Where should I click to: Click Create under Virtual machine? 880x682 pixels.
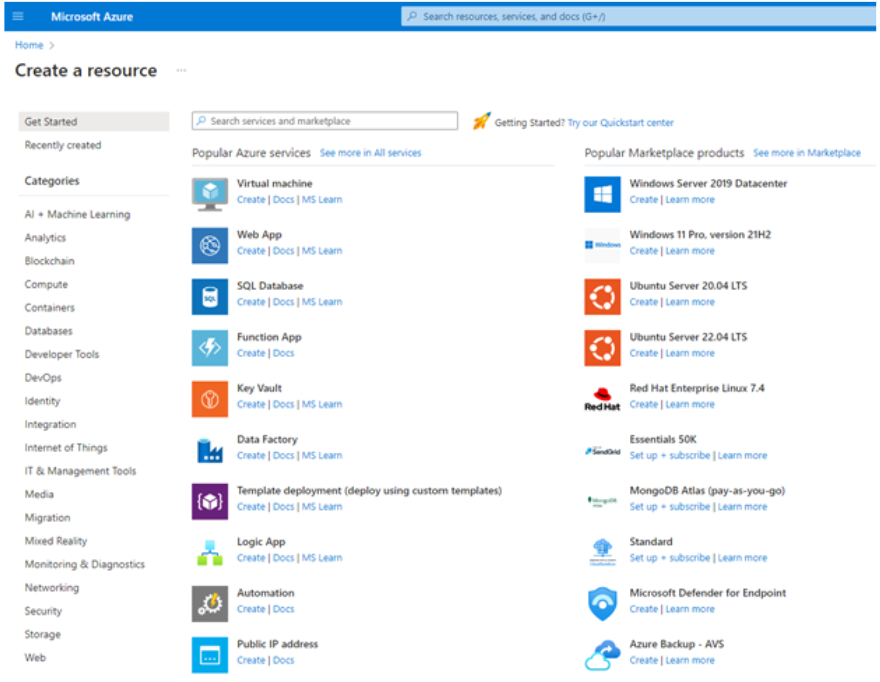pos(251,199)
